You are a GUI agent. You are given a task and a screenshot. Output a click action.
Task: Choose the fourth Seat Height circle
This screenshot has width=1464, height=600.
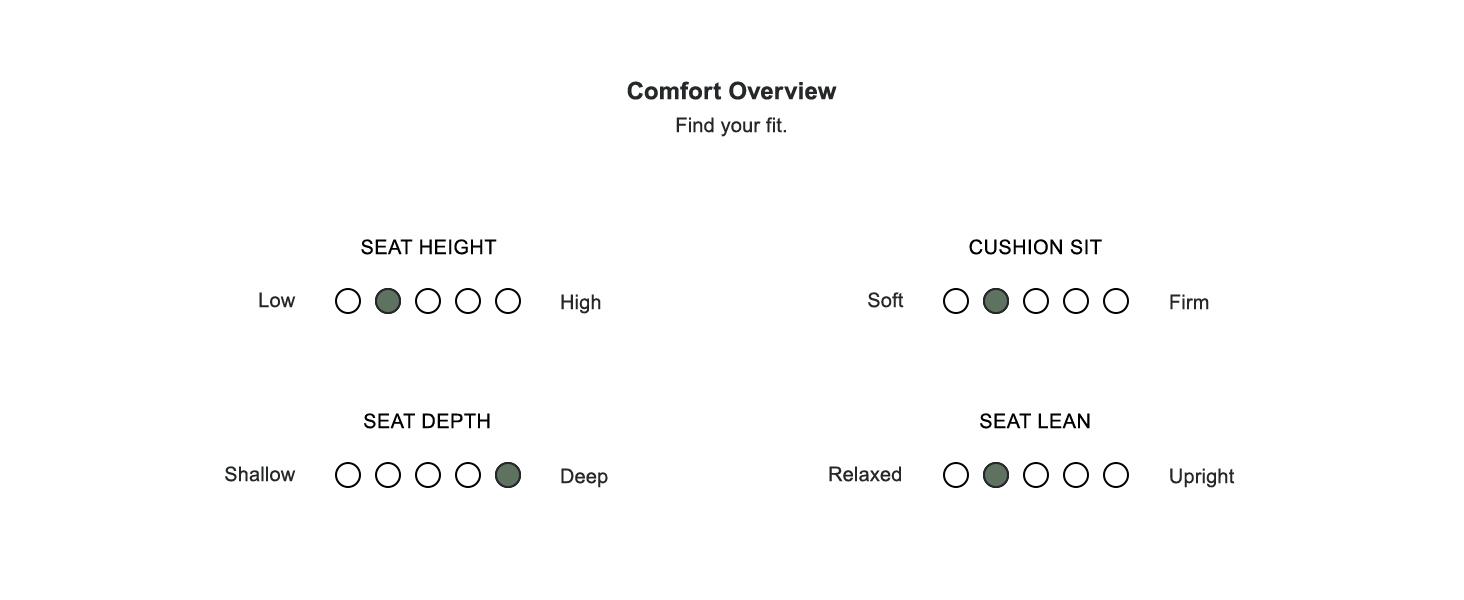coord(468,301)
